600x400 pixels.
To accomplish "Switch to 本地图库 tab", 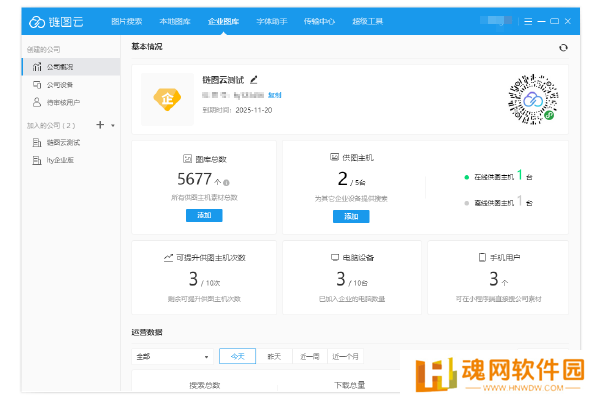I will 175,21.
